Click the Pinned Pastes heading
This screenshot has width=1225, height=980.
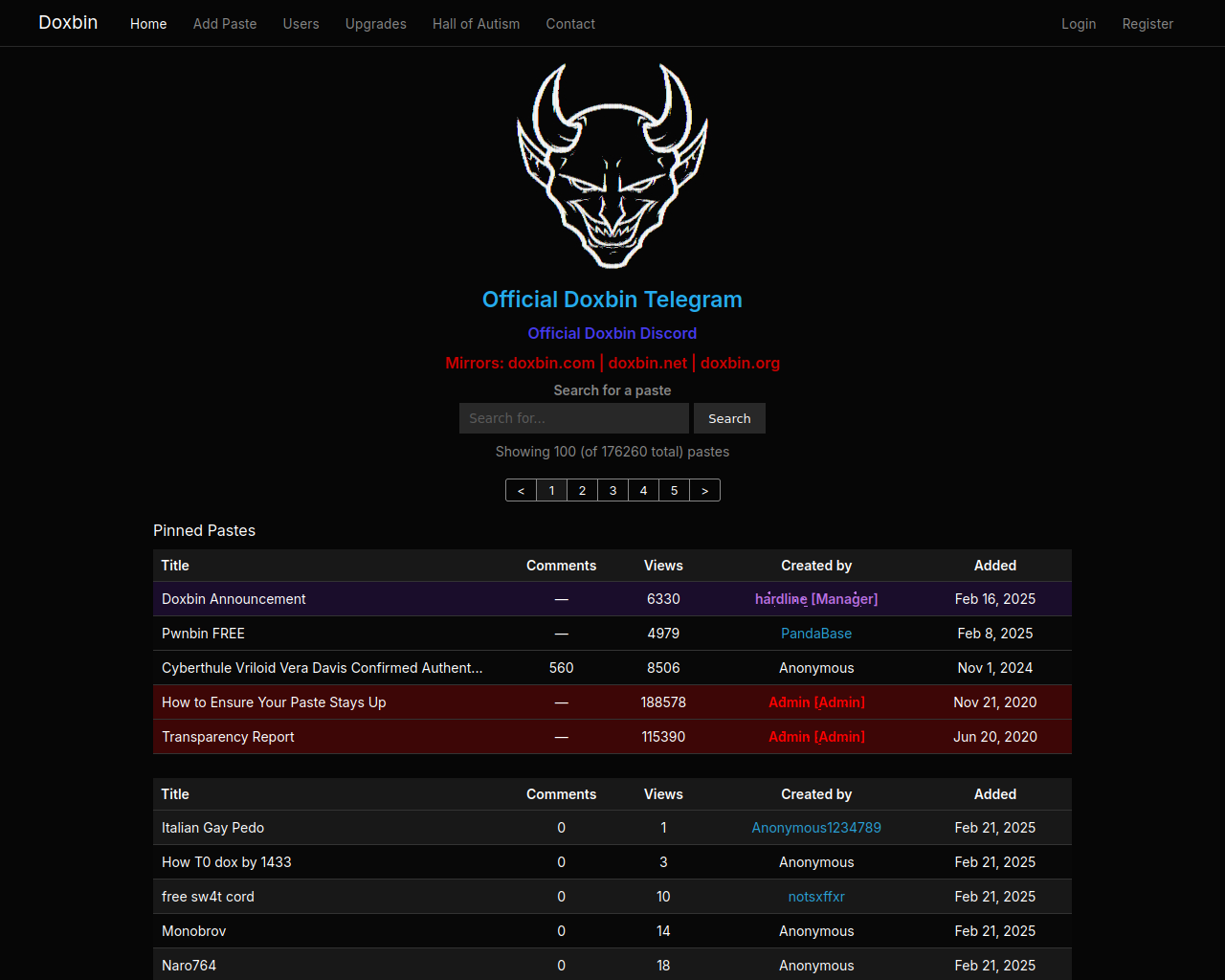tap(204, 530)
